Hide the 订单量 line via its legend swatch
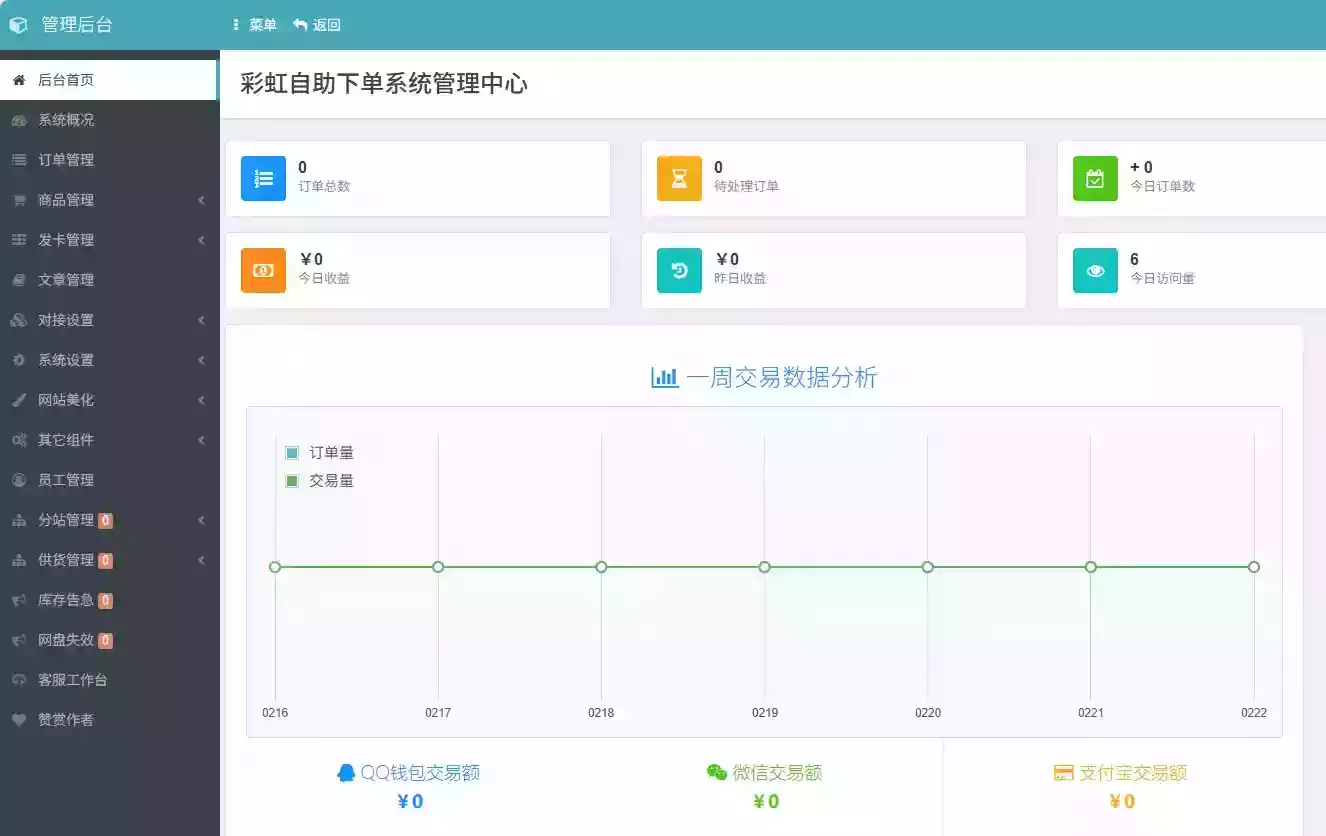The image size is (1326, 836). tap(290, 452)
